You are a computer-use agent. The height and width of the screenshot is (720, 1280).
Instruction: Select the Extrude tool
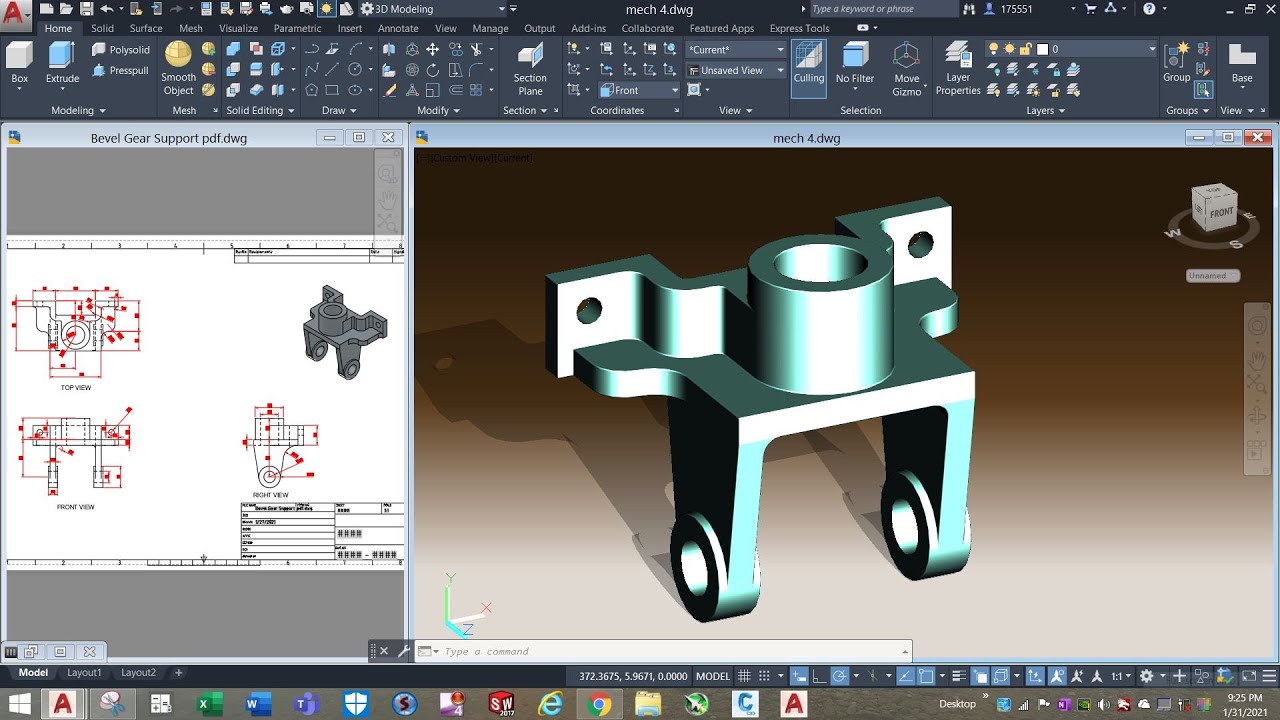(x=62, y=63)
